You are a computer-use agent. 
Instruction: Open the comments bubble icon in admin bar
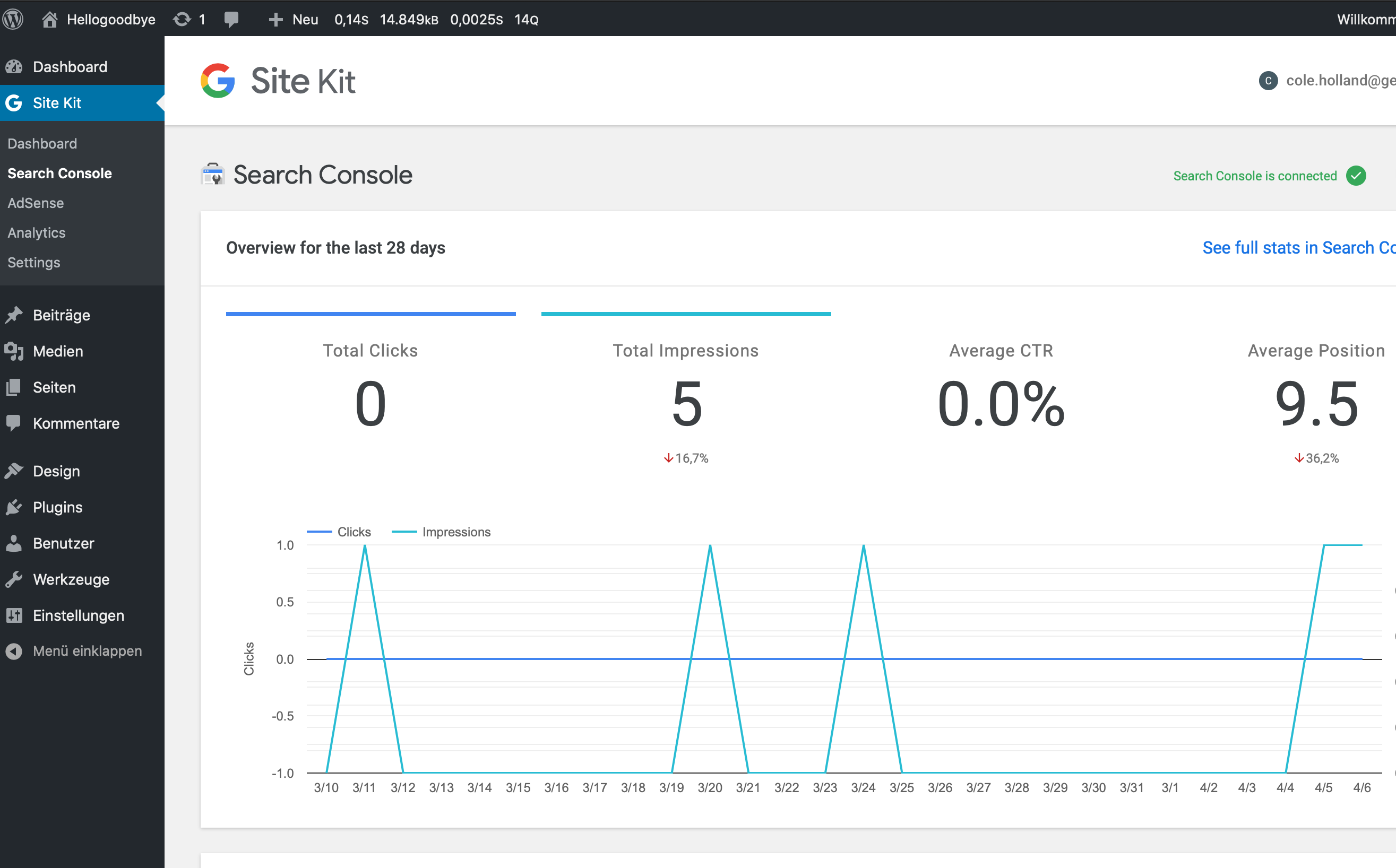pyautogui.click(x=231, y=20)
